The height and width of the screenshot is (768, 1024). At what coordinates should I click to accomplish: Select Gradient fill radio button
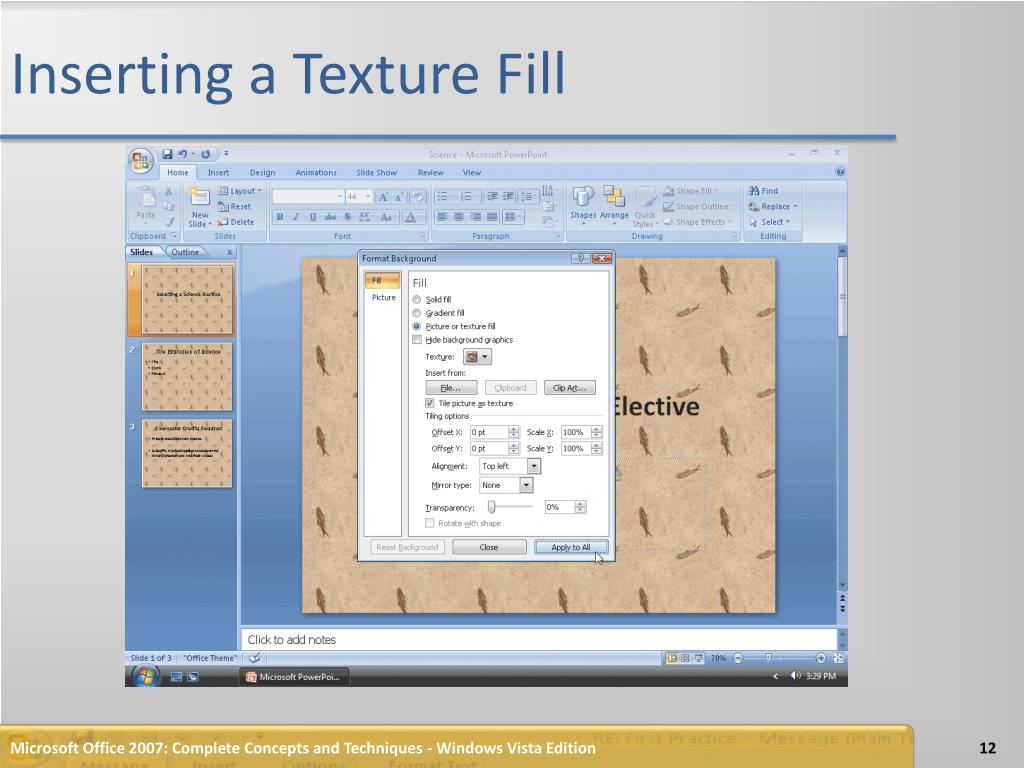click(x=417, y=313)
